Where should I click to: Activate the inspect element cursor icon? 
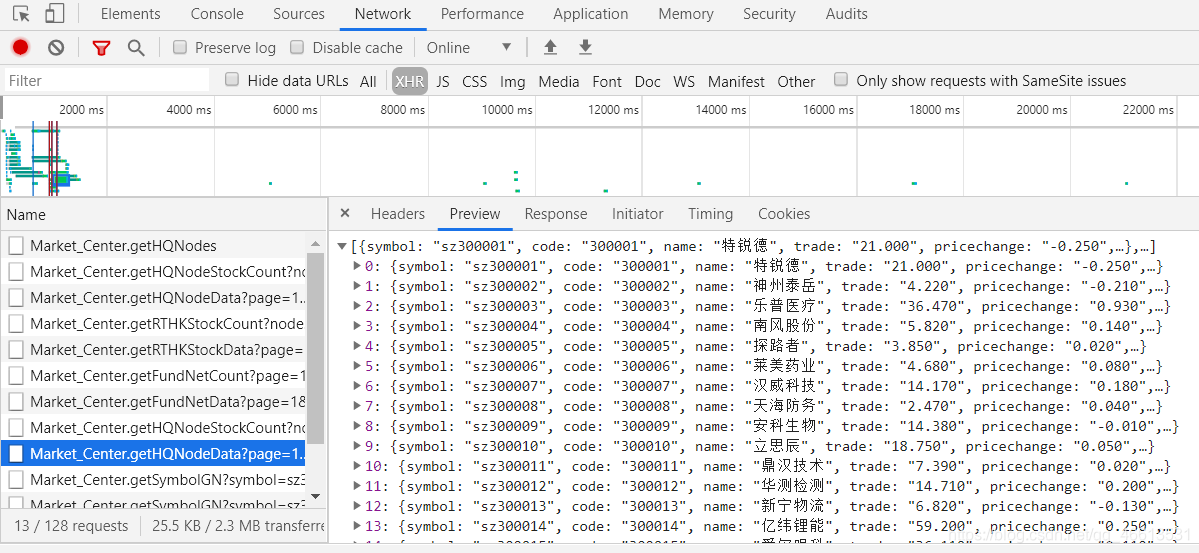point(22,14)
